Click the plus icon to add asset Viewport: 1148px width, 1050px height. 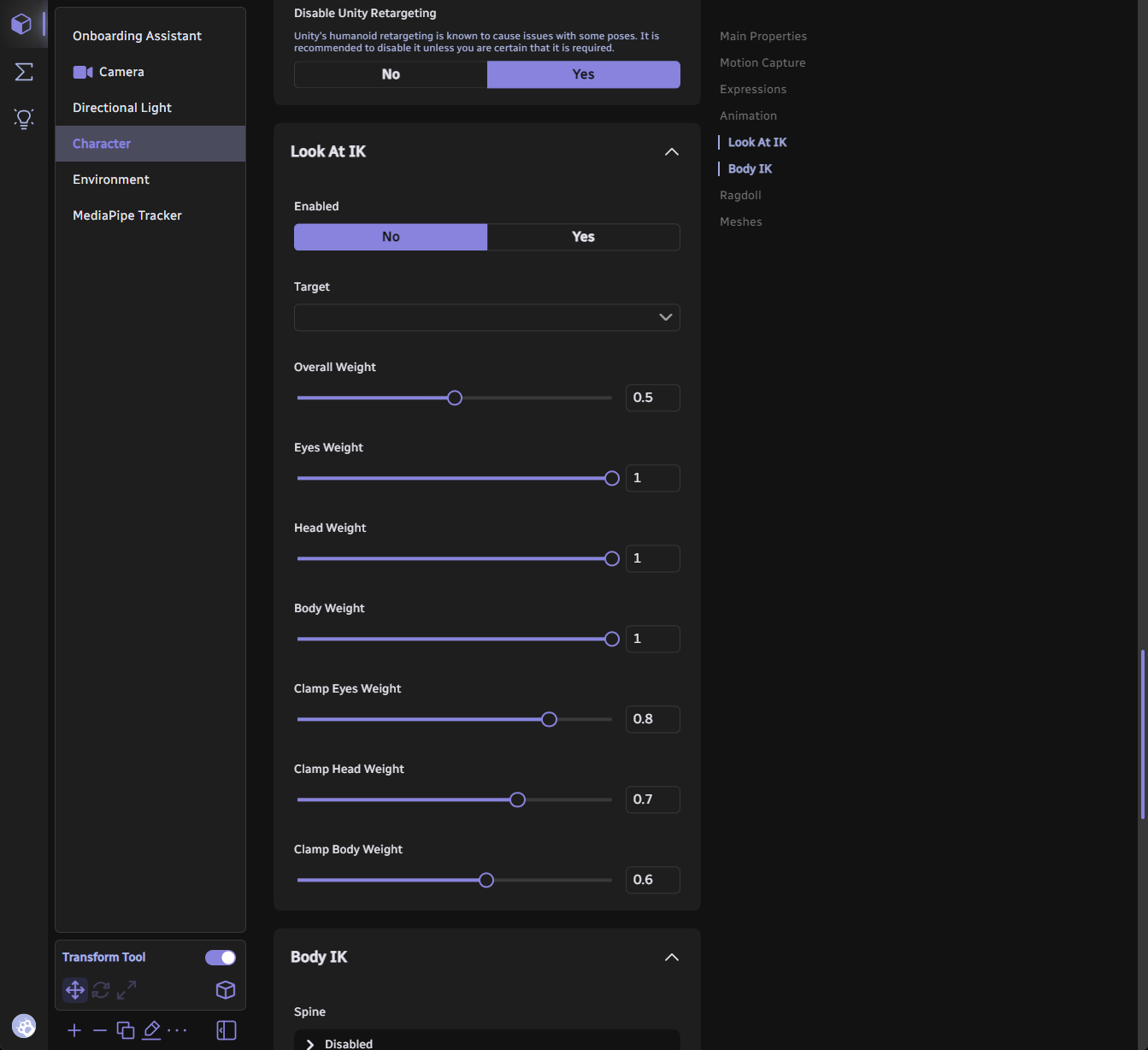74,1030
